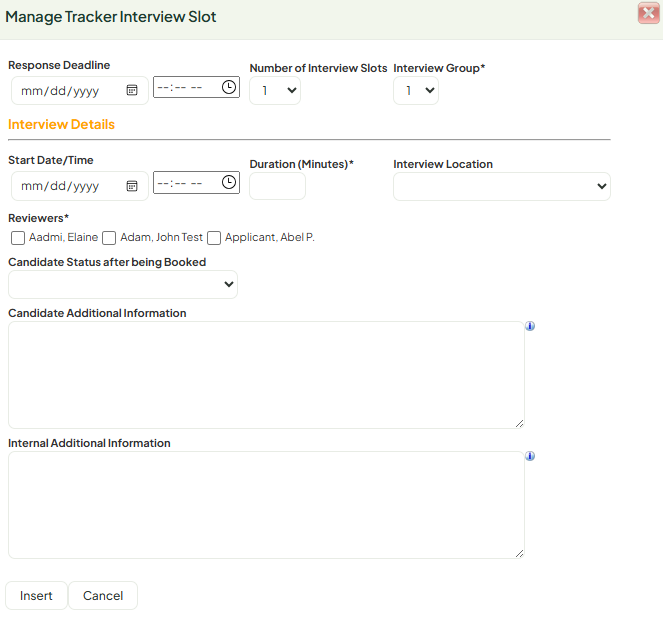Click the Interview Details heading
This screenshot has height=622, width=663.
(x=61, y=124)
